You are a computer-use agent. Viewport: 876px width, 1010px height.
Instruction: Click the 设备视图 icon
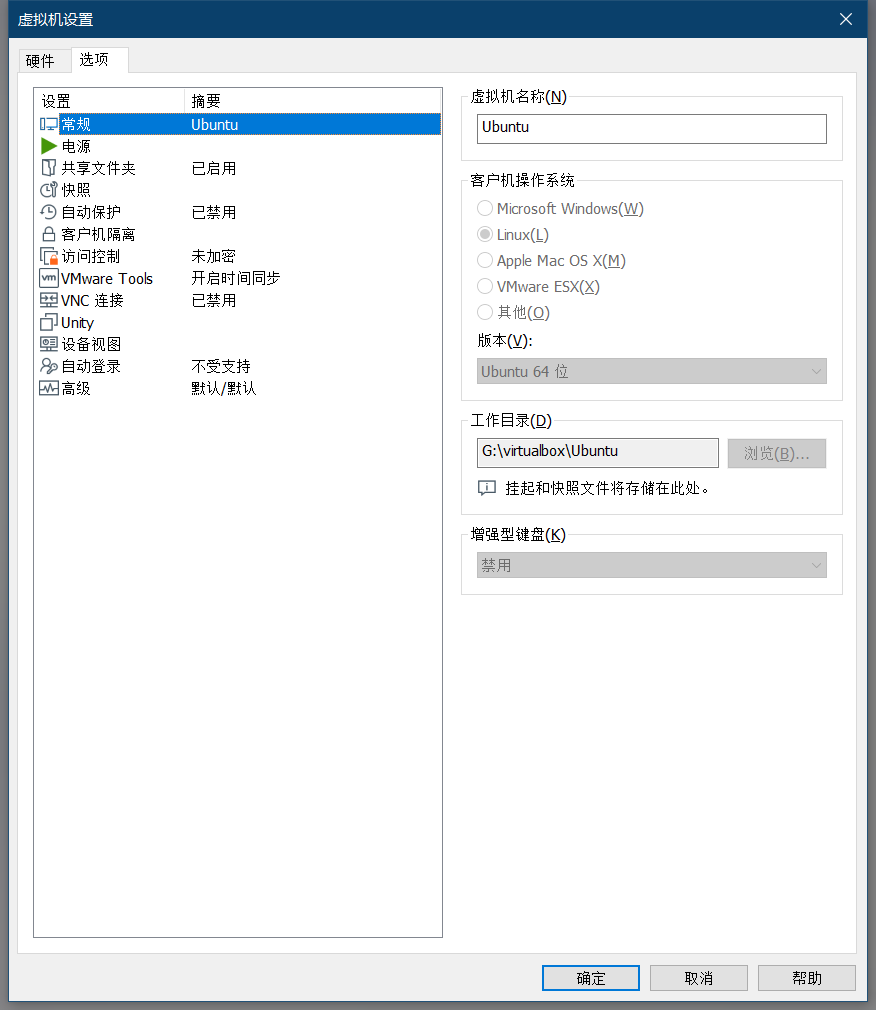tap(49, 344)
